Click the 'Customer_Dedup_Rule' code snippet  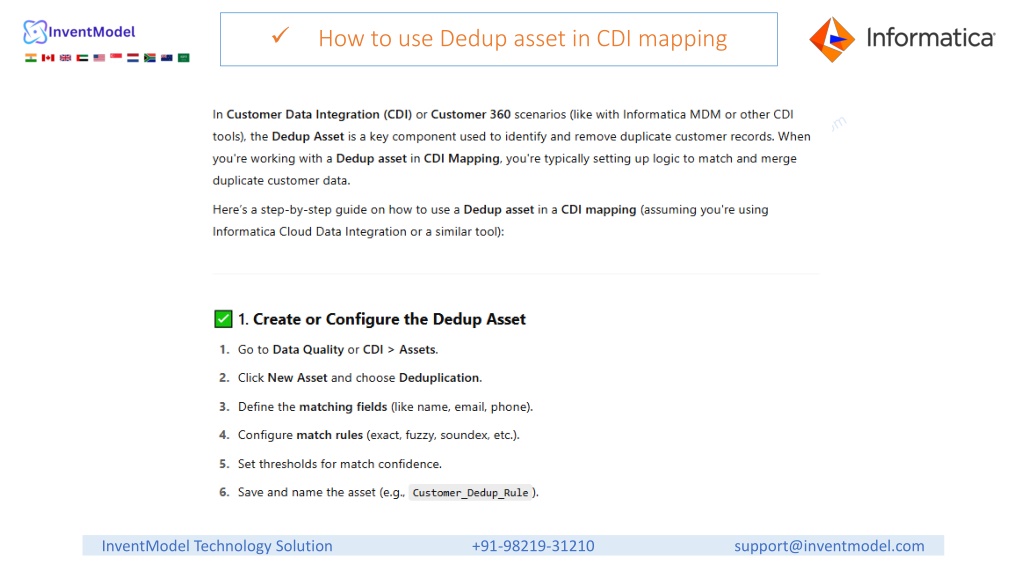pyautogui.click(x=470, y=492)
